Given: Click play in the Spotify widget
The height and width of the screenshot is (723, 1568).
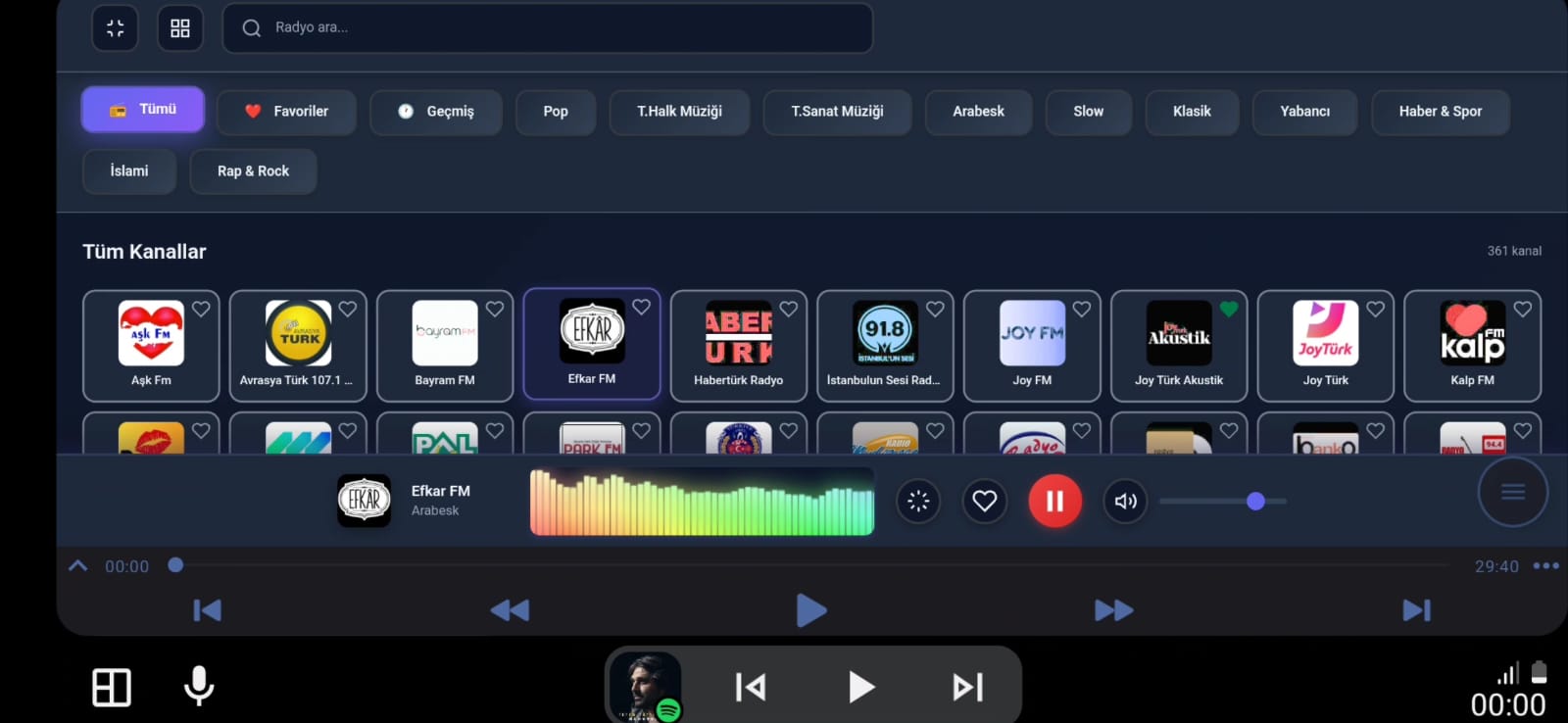Looking at the screenshot, I should (860, 688).
